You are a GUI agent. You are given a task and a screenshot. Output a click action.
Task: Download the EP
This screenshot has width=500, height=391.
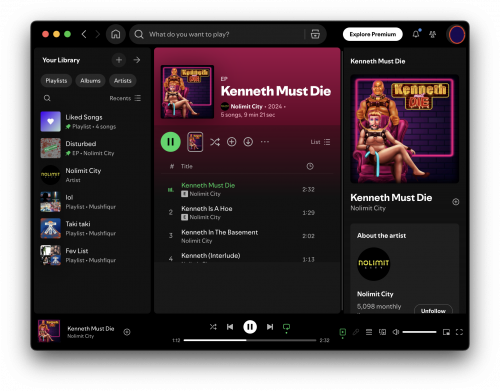point(248,142)
